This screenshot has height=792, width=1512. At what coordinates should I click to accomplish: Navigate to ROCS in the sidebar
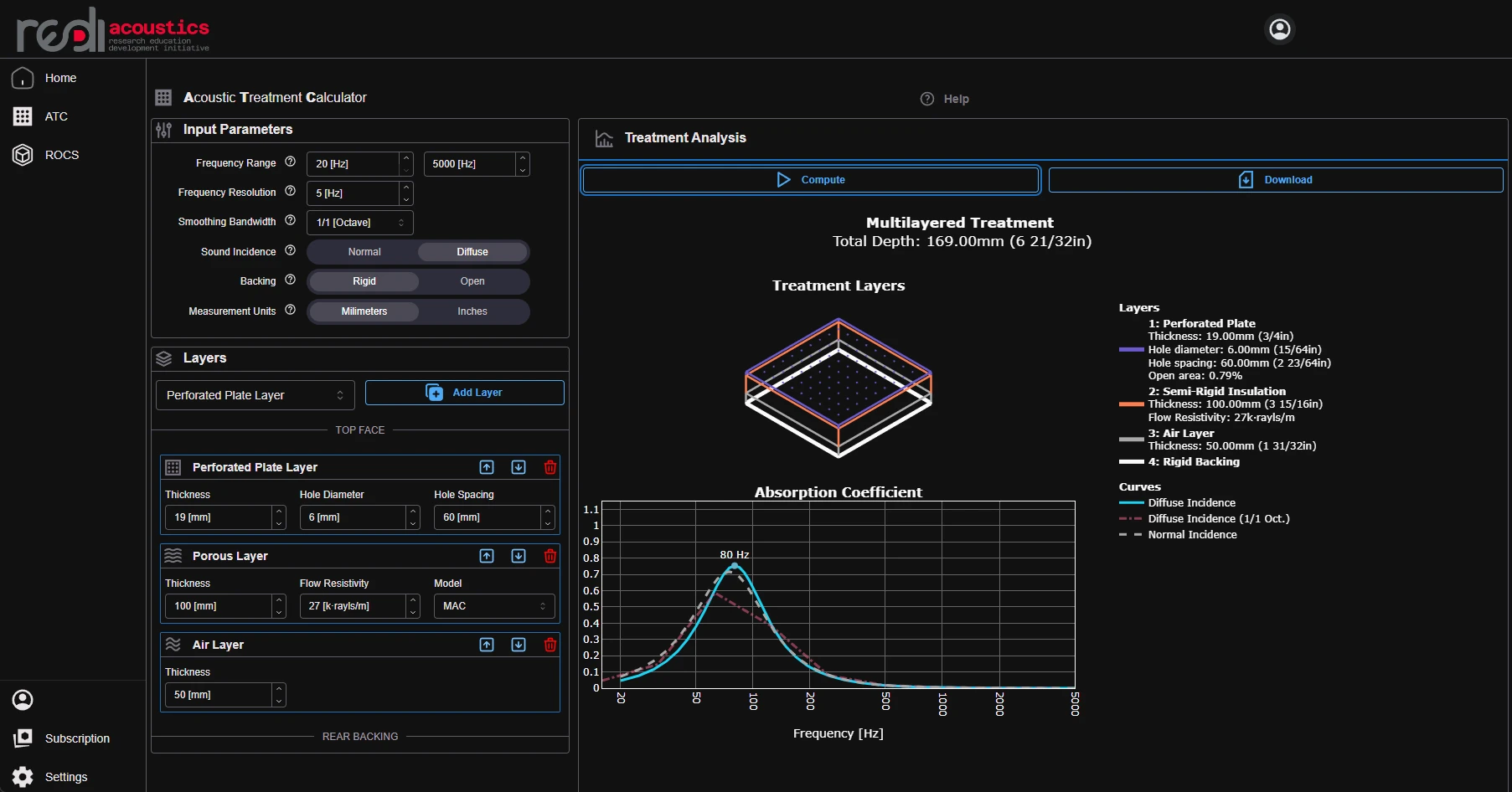coord(61,155)
